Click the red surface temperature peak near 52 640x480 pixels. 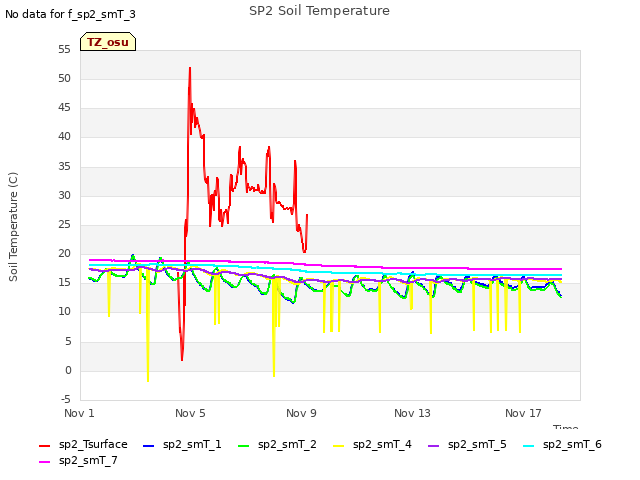[x=190, y=69]
